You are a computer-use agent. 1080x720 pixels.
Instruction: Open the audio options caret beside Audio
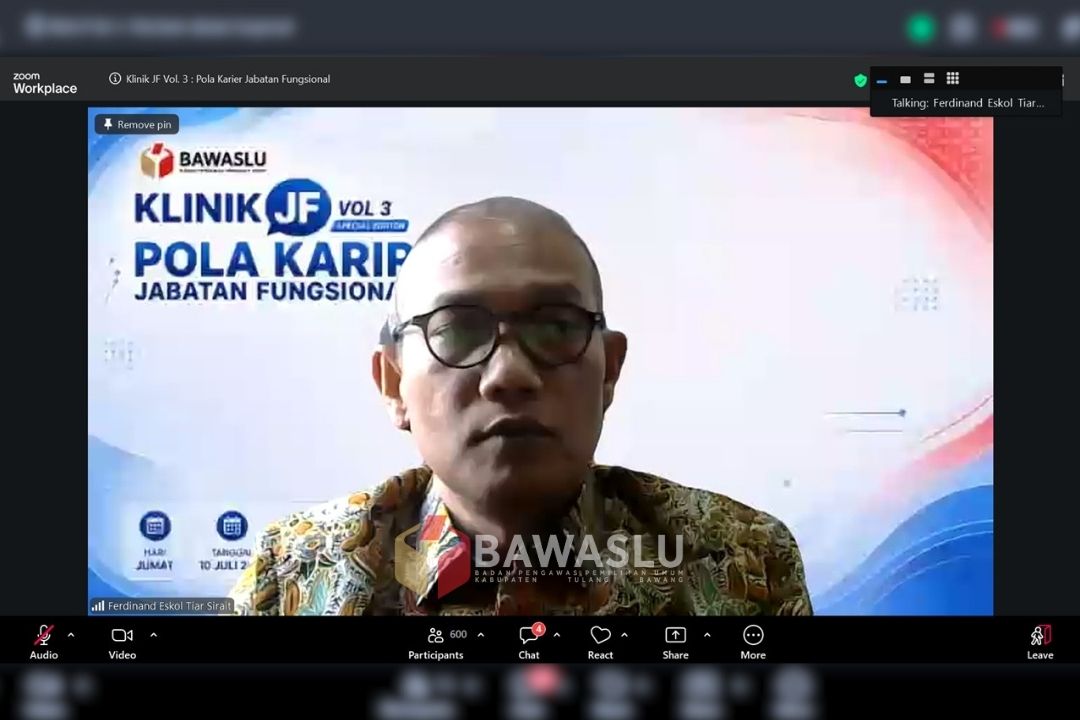coord(71,635)
